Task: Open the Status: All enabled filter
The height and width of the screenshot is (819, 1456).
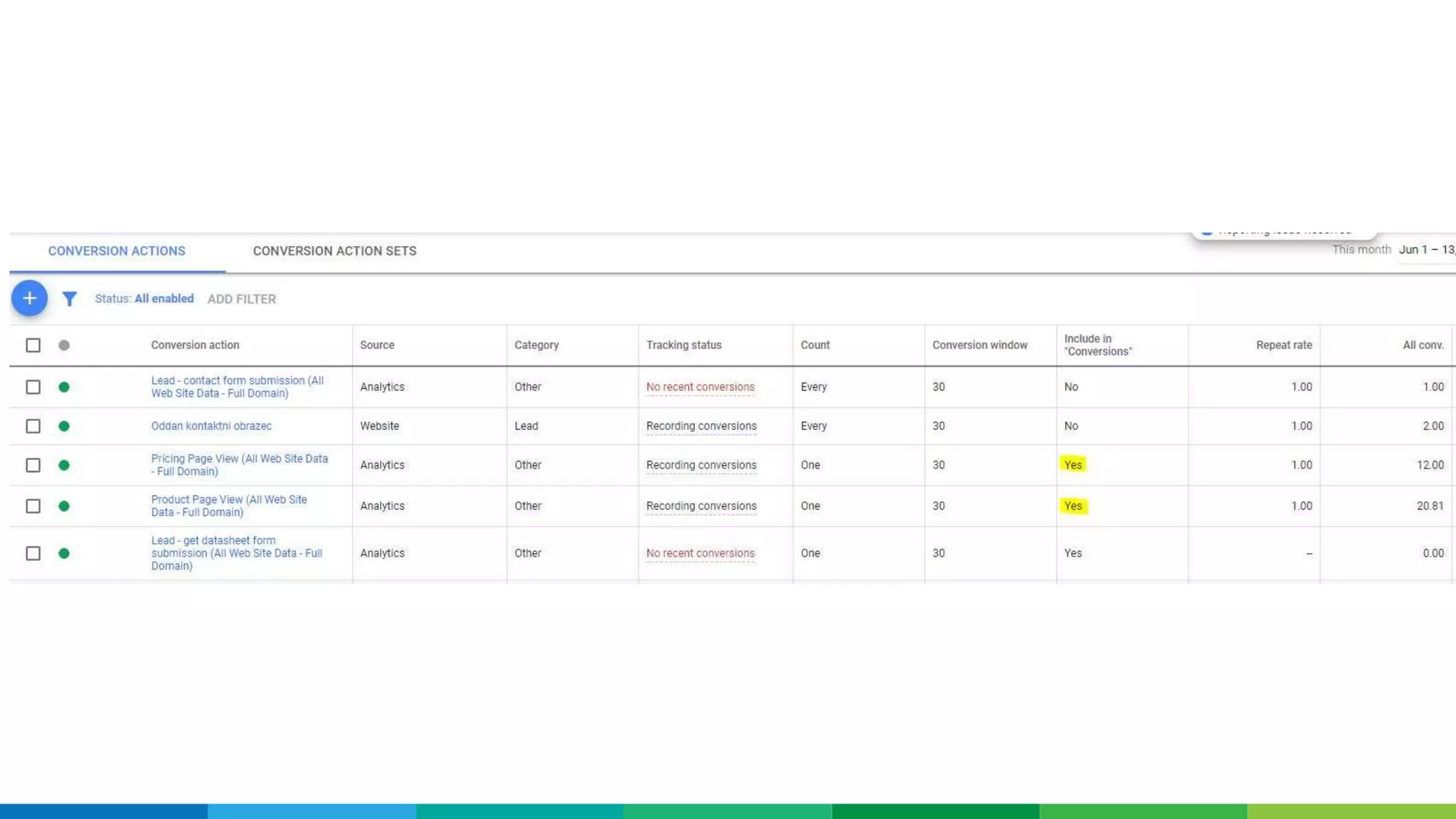Action: pyautogui.click(x=144, y=299)
